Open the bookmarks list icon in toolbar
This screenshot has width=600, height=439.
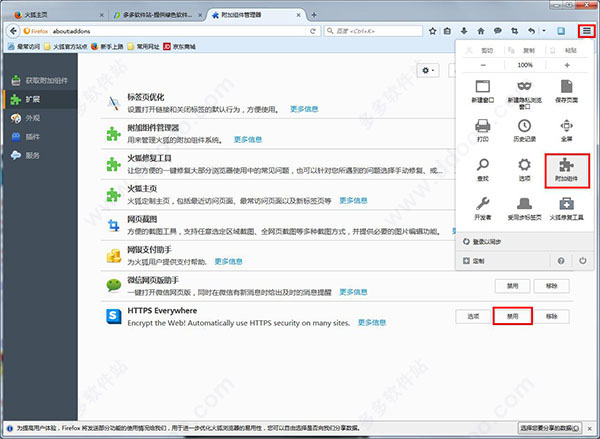(x=447, y=31)
